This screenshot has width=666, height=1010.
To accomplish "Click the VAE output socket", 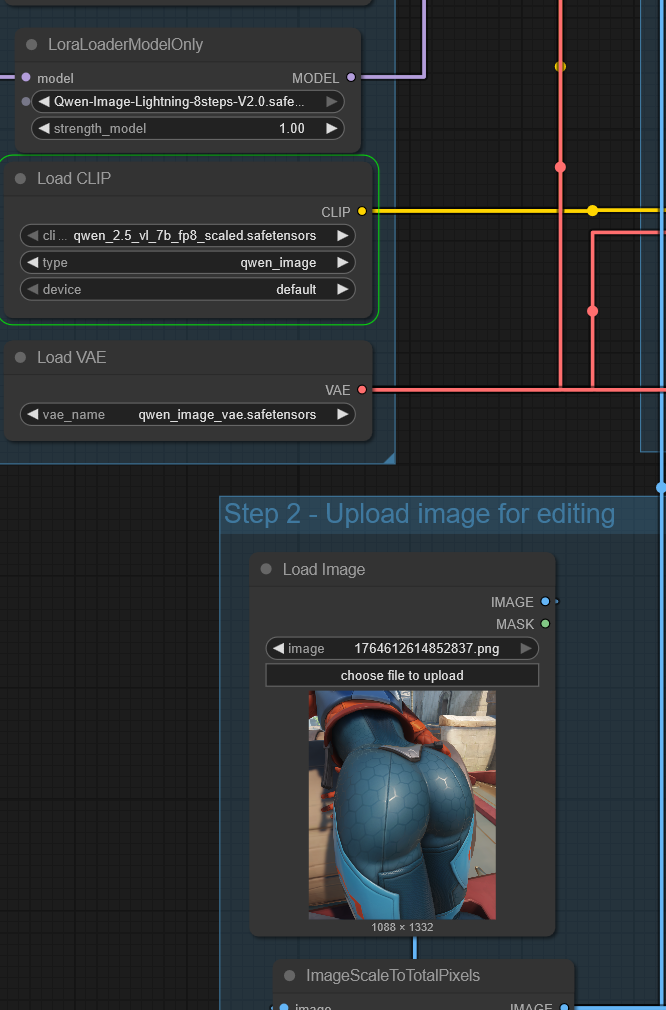I will click(x=362, y=390).
